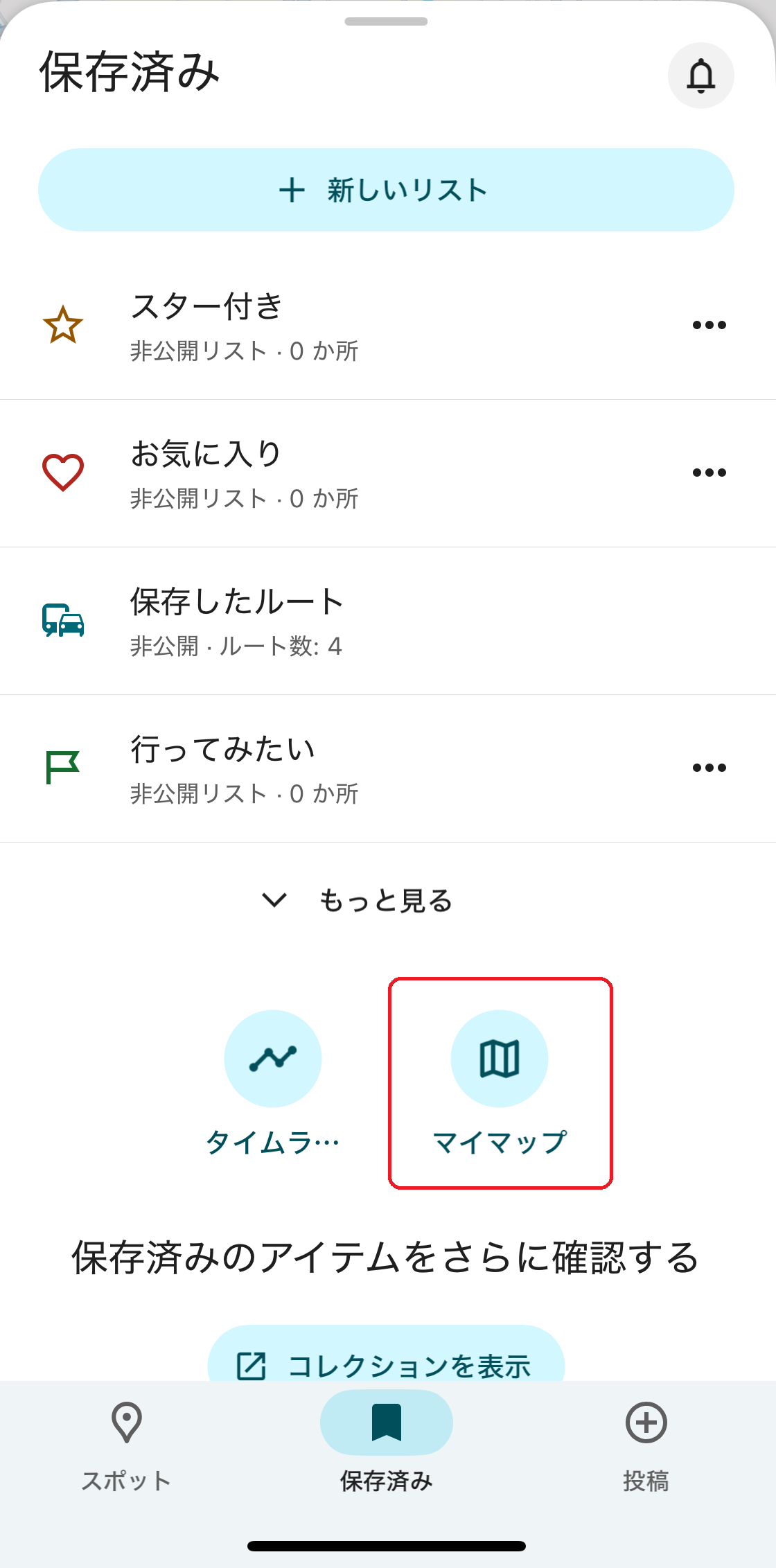Tap the heart icon for お気に入り
The width and height of the screenshot is (776, 1568).
(63, 473)
